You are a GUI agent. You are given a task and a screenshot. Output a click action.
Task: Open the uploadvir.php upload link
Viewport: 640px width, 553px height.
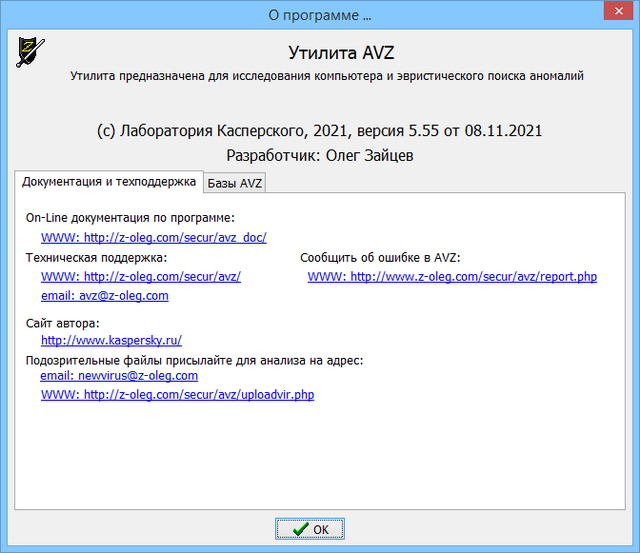tap(178, 395)
